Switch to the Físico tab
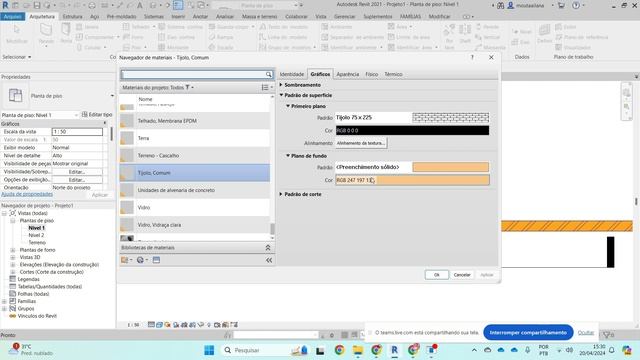Image resolution: width=640 pixels, height=360 pixels. (371, 74)
